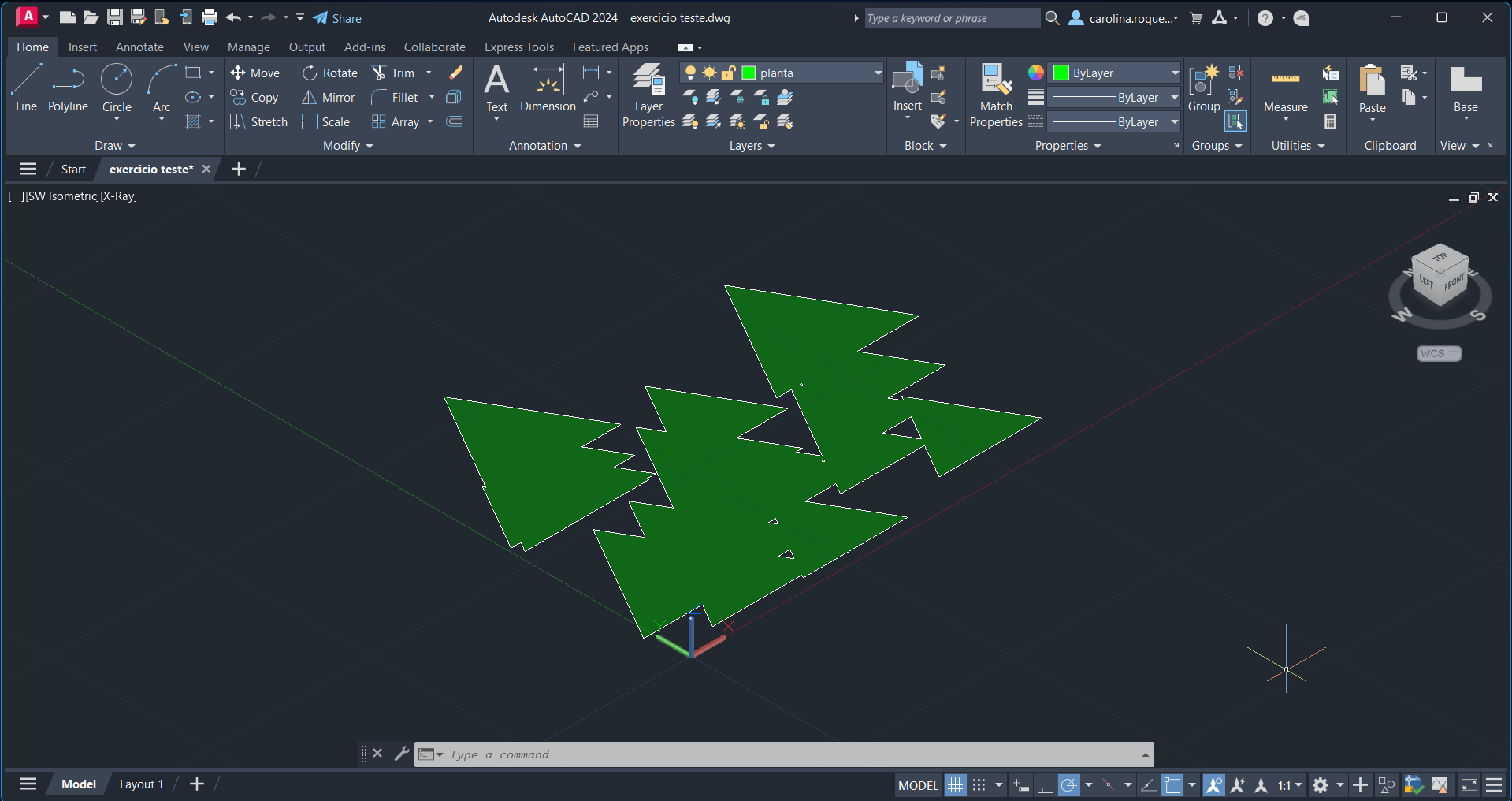1512x801 pixels.
Task: Open the Dimension annotation tool
Action: tap(548, 88)
